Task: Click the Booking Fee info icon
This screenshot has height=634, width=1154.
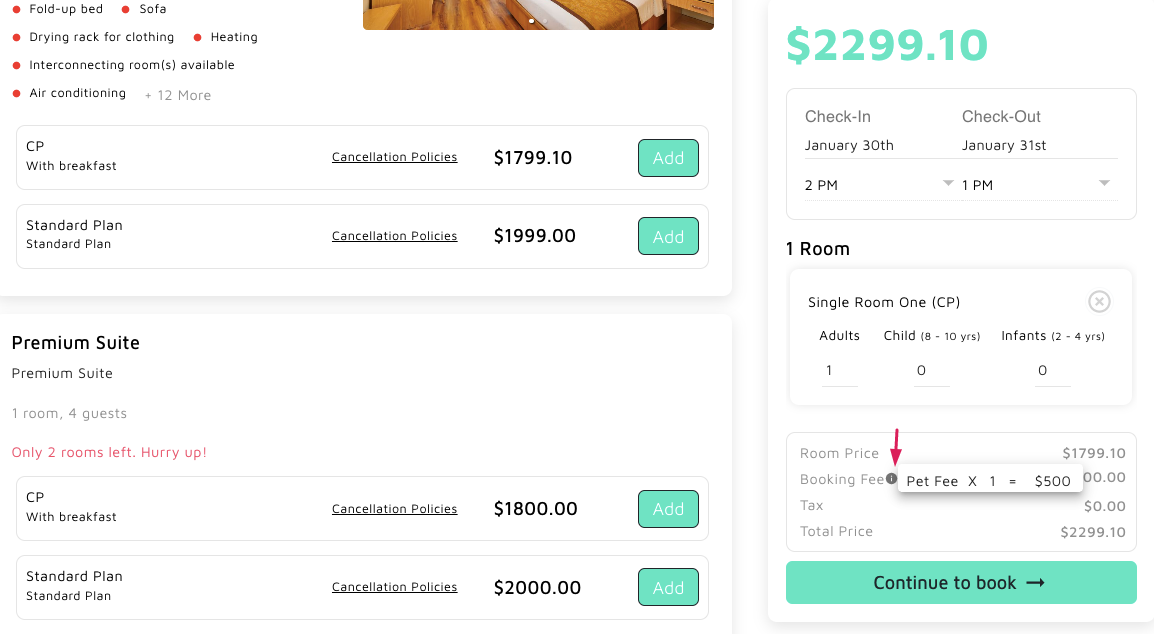Action: [891, 479]
